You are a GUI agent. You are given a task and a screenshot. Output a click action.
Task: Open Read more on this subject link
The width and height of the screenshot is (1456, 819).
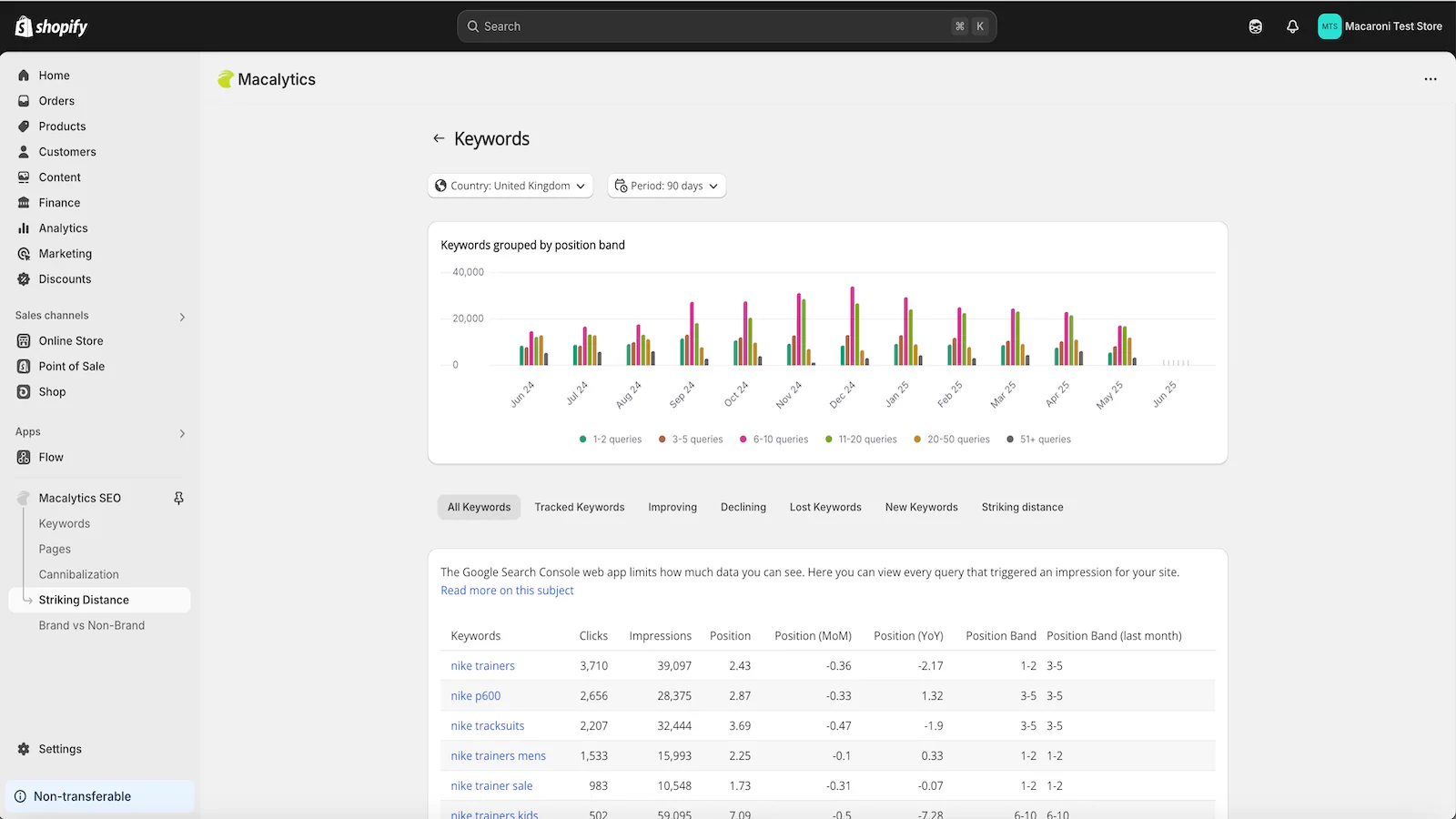click(507, 591)
